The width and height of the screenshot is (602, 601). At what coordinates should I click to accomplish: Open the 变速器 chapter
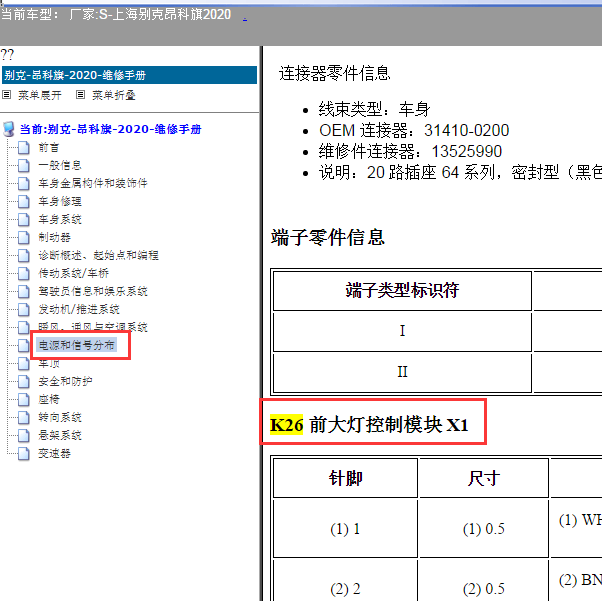coord(55,454)
